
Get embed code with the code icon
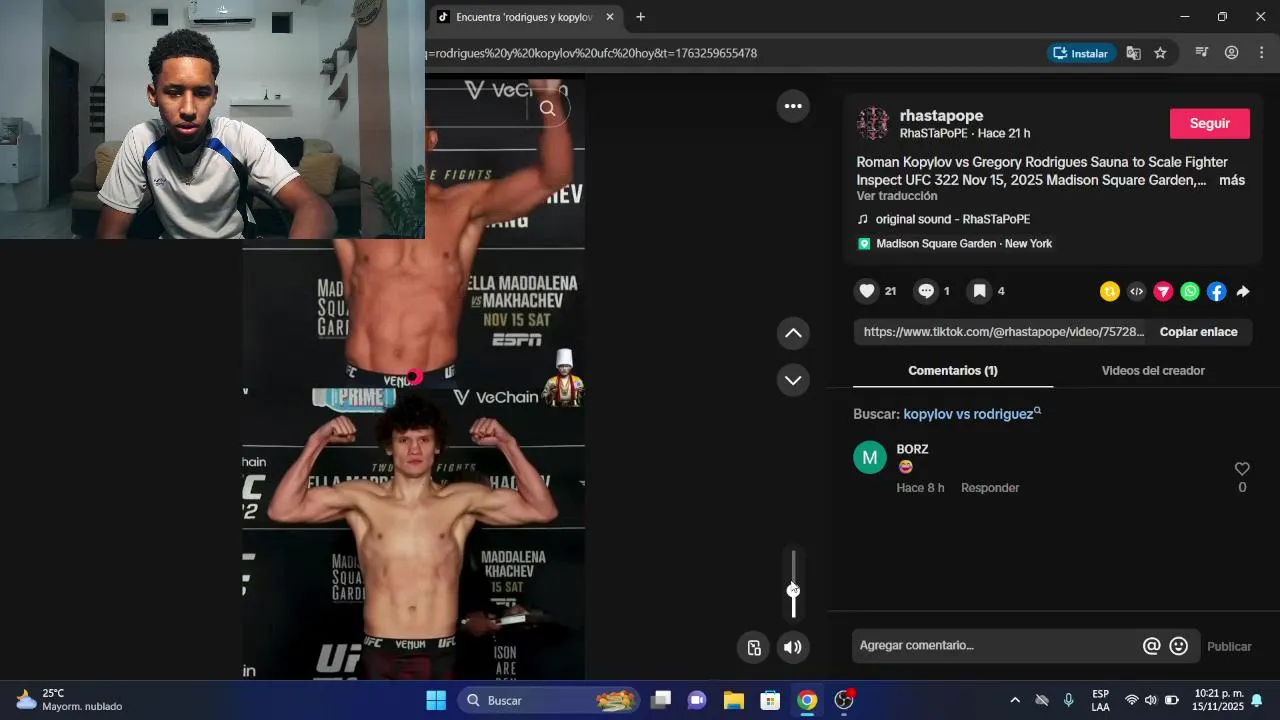[1136, 292]
